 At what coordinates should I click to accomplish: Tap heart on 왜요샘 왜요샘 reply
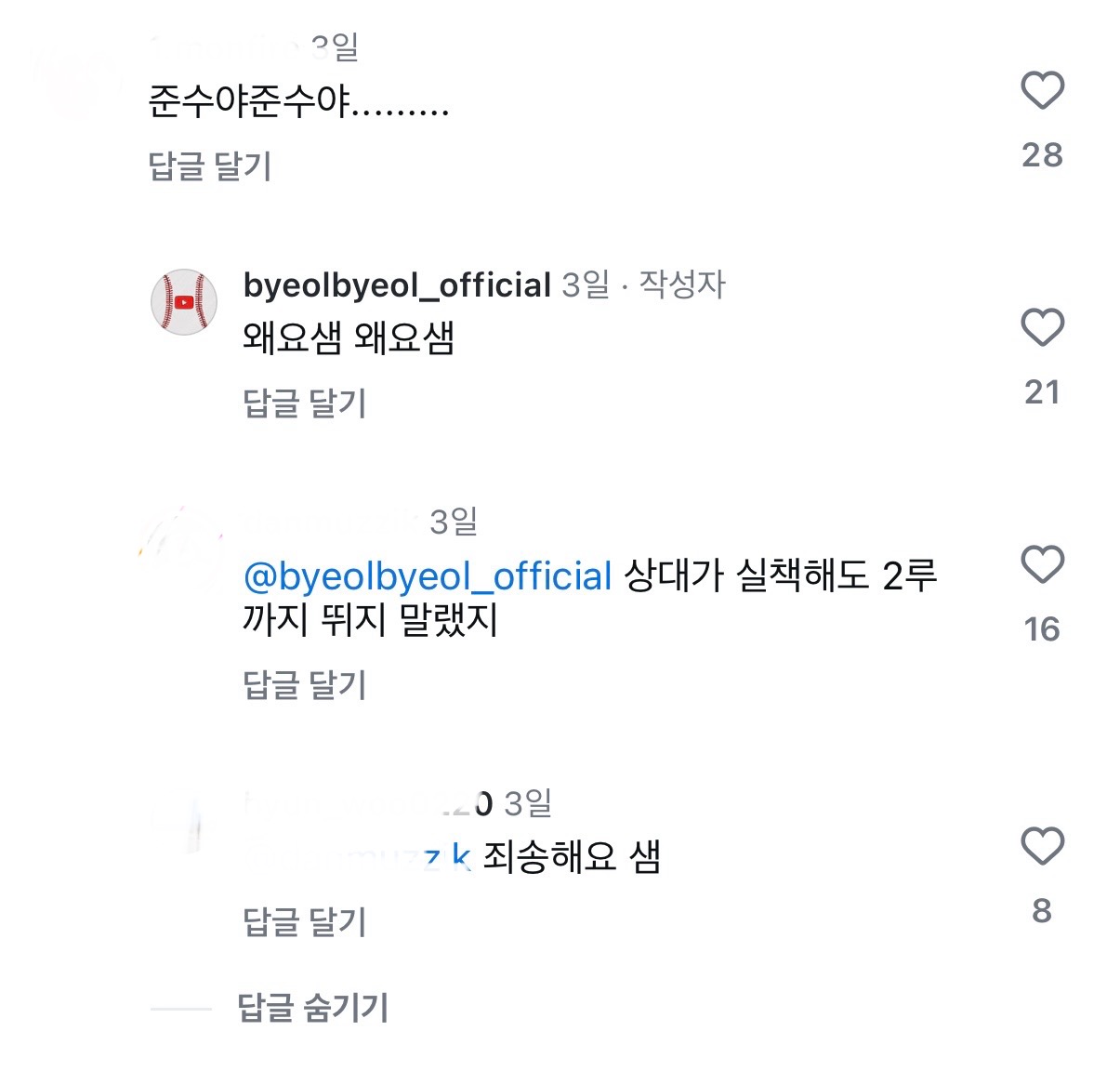tap(1042, 327)
